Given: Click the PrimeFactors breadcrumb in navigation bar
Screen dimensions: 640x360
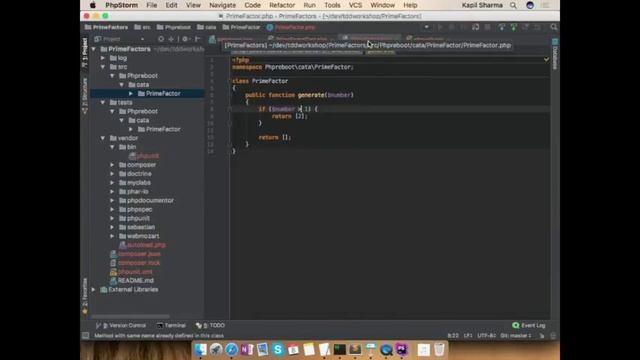Looking at the screenshot, I should 106,27.
